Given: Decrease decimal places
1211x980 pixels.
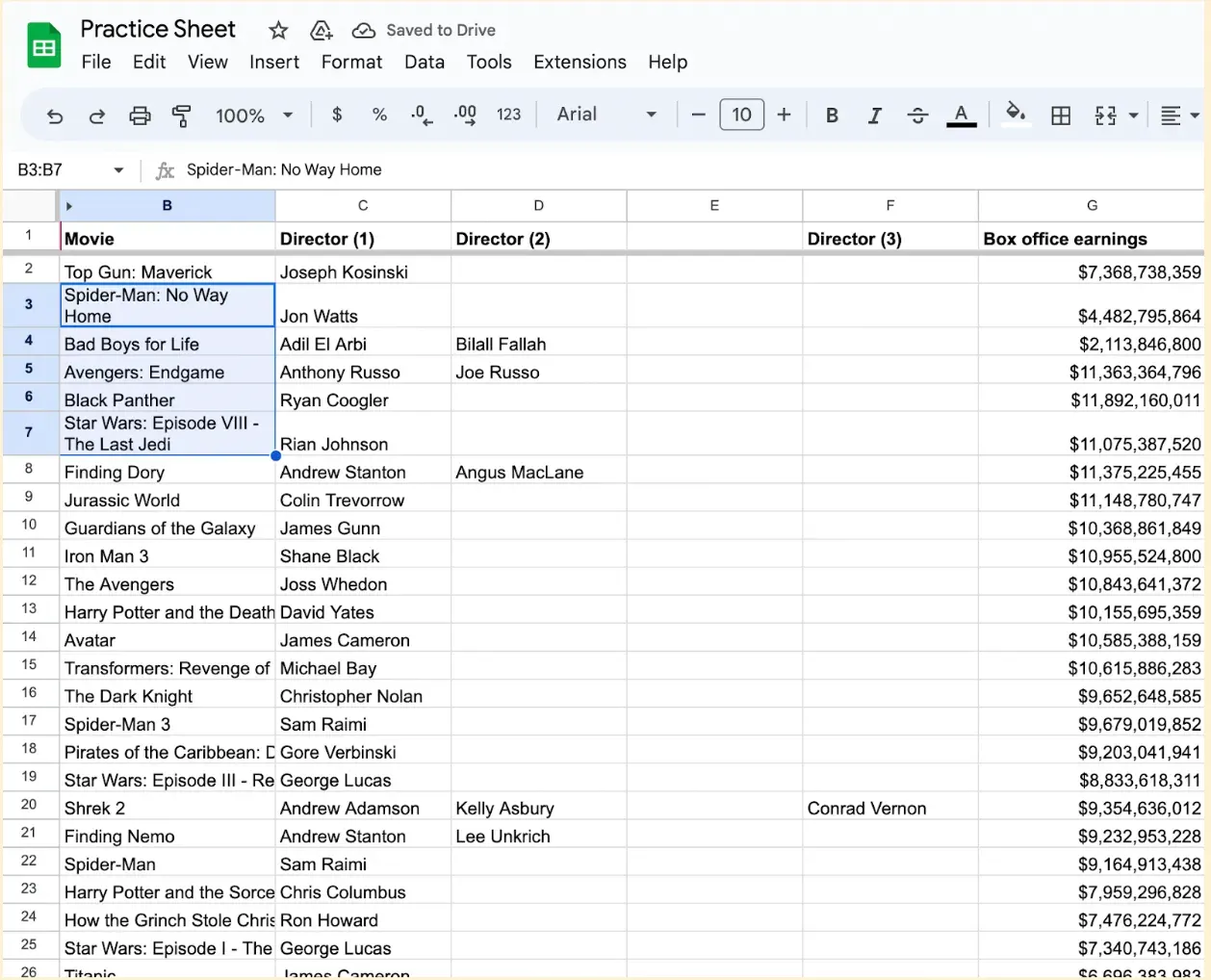Looking at the screenshot, I should pyautogui.click(x=422, y=116).
